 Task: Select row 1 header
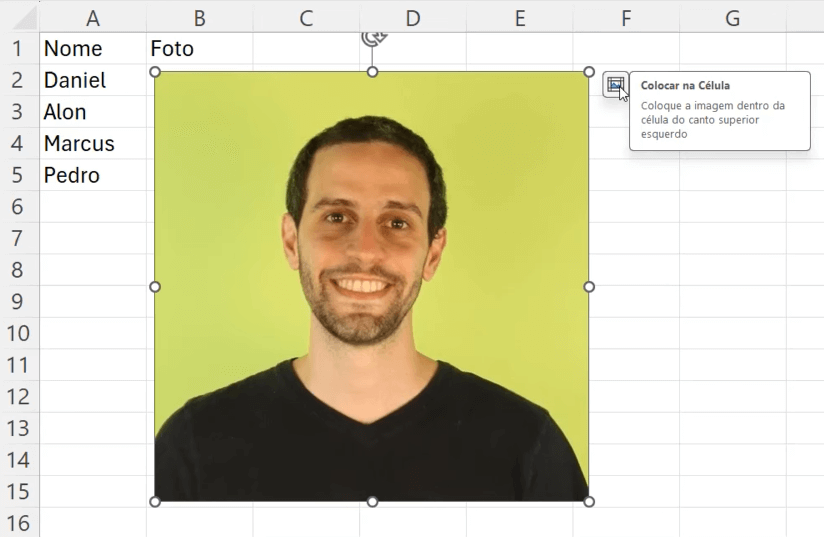(19, 48)
